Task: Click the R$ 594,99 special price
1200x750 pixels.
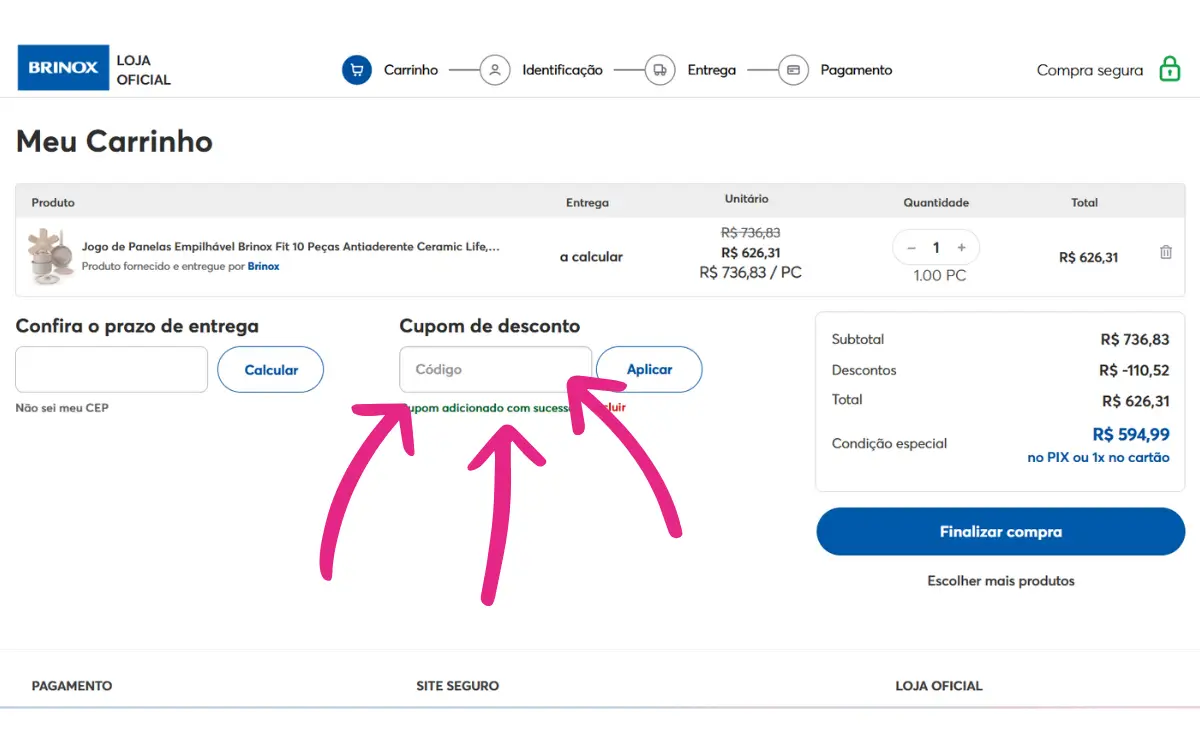Action: click(1131, 434)
